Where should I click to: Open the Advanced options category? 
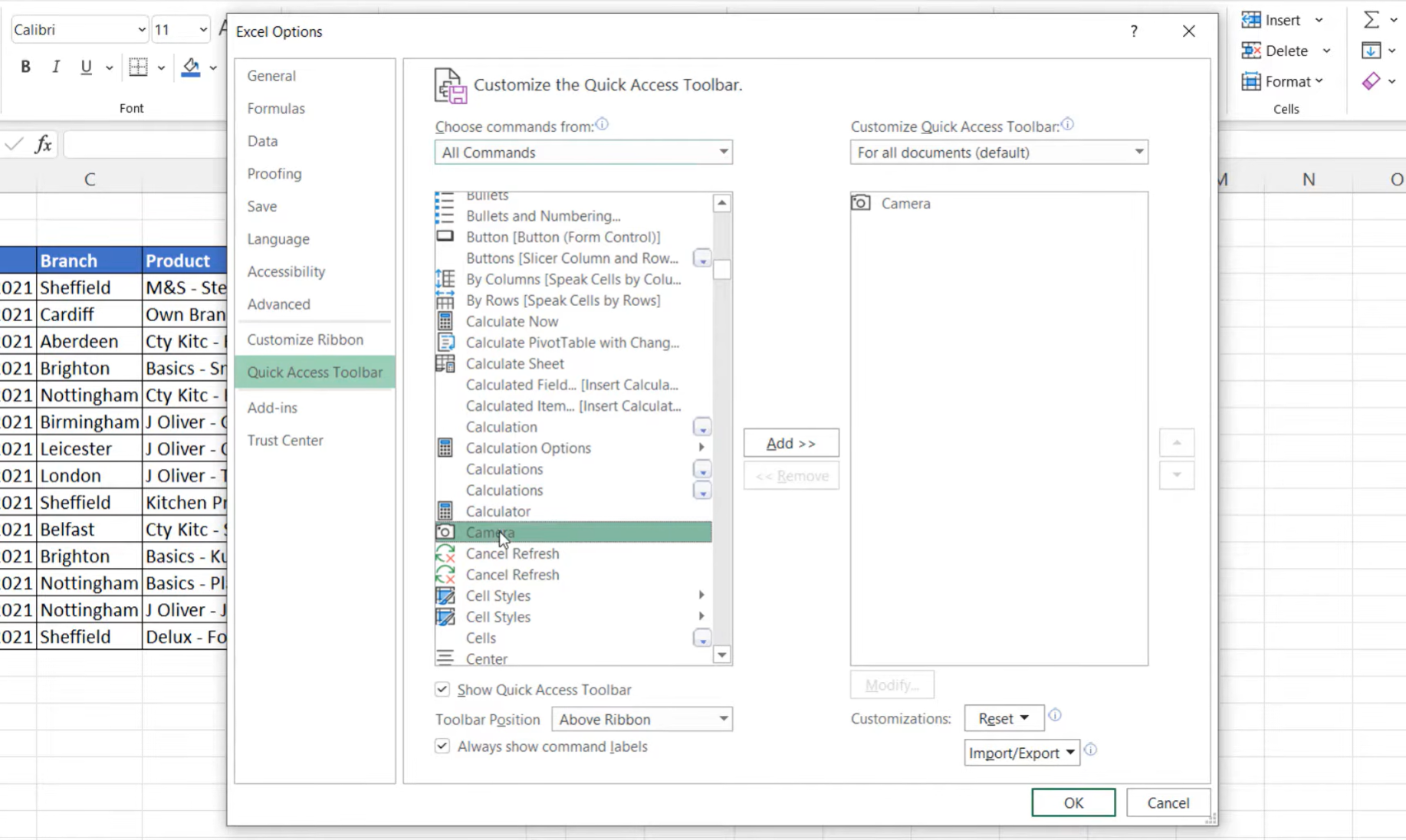tap(279, 304)
